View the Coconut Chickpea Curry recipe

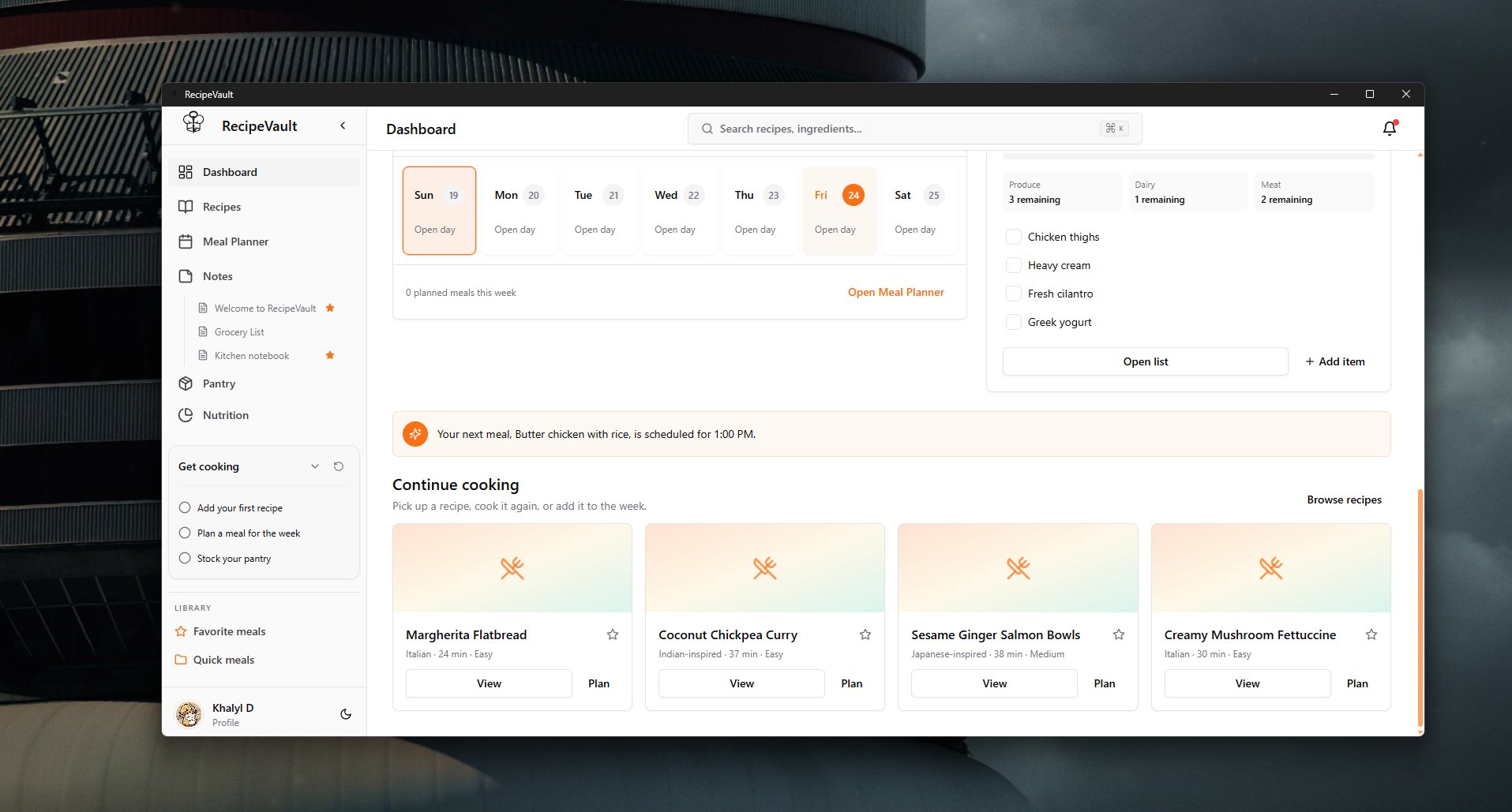(741, 683)
